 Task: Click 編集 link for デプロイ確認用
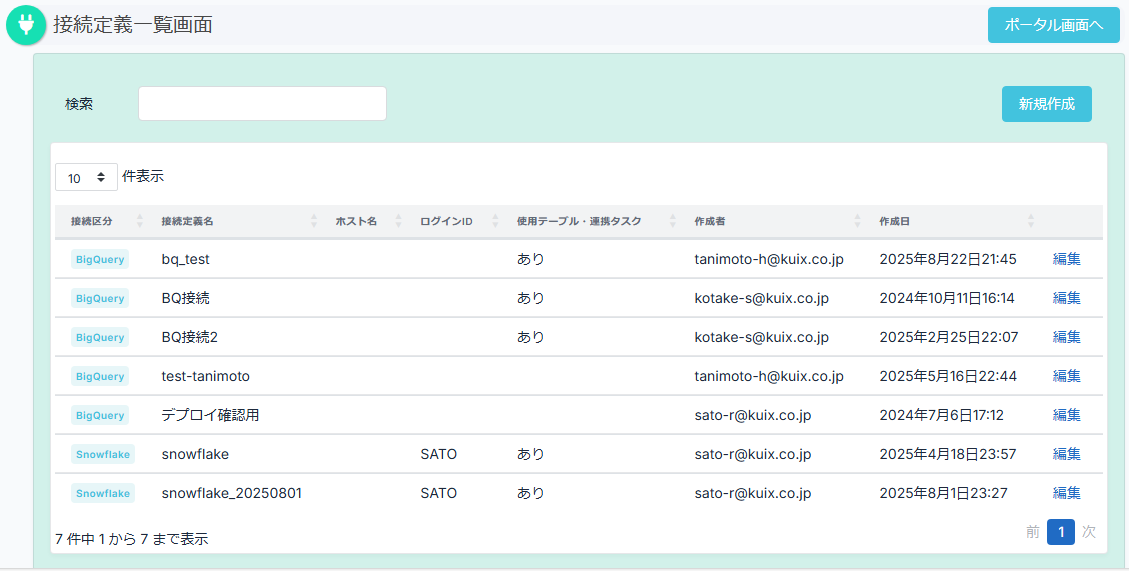tap(1066, 415)
